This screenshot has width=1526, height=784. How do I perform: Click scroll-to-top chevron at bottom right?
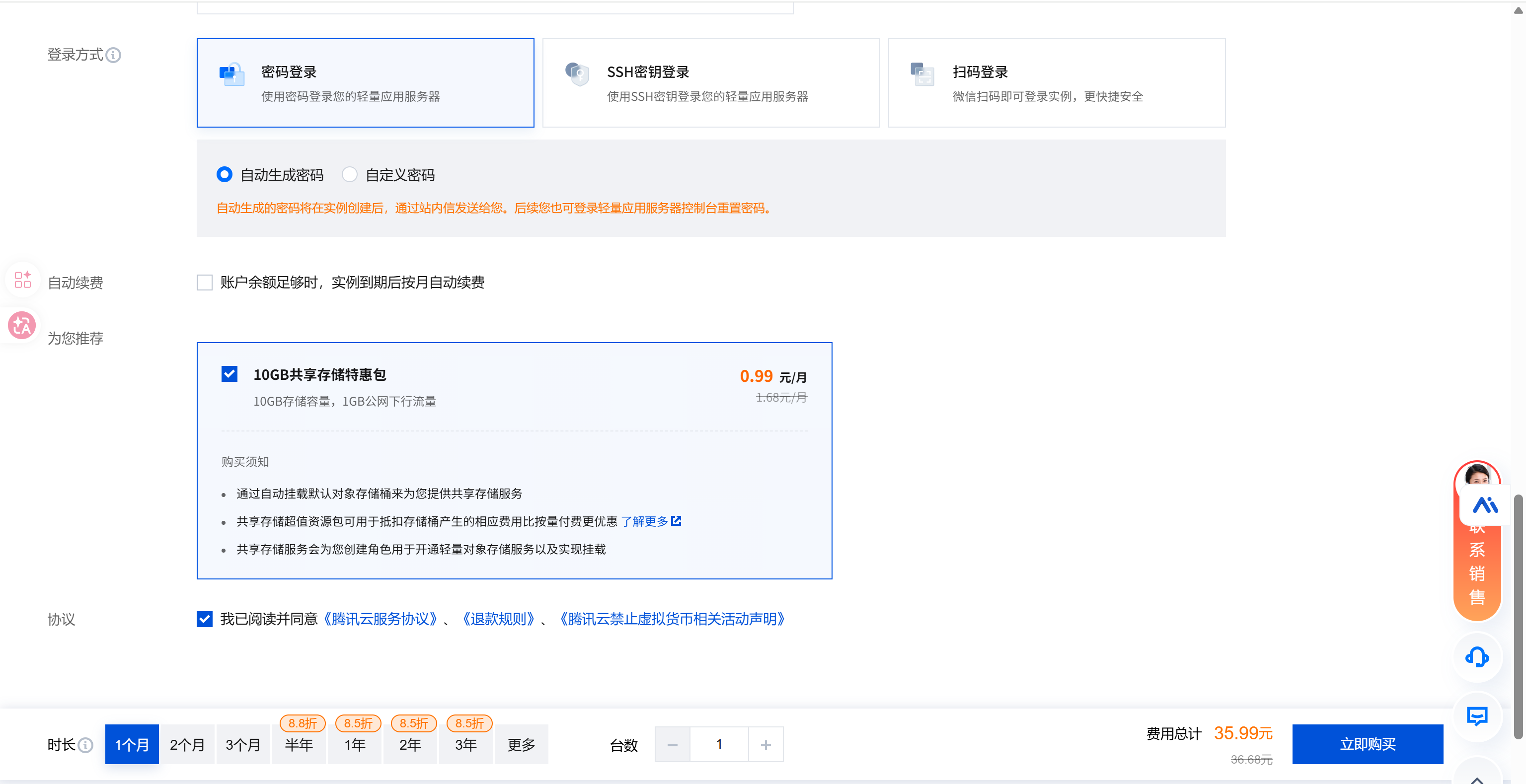[1476, 778]
